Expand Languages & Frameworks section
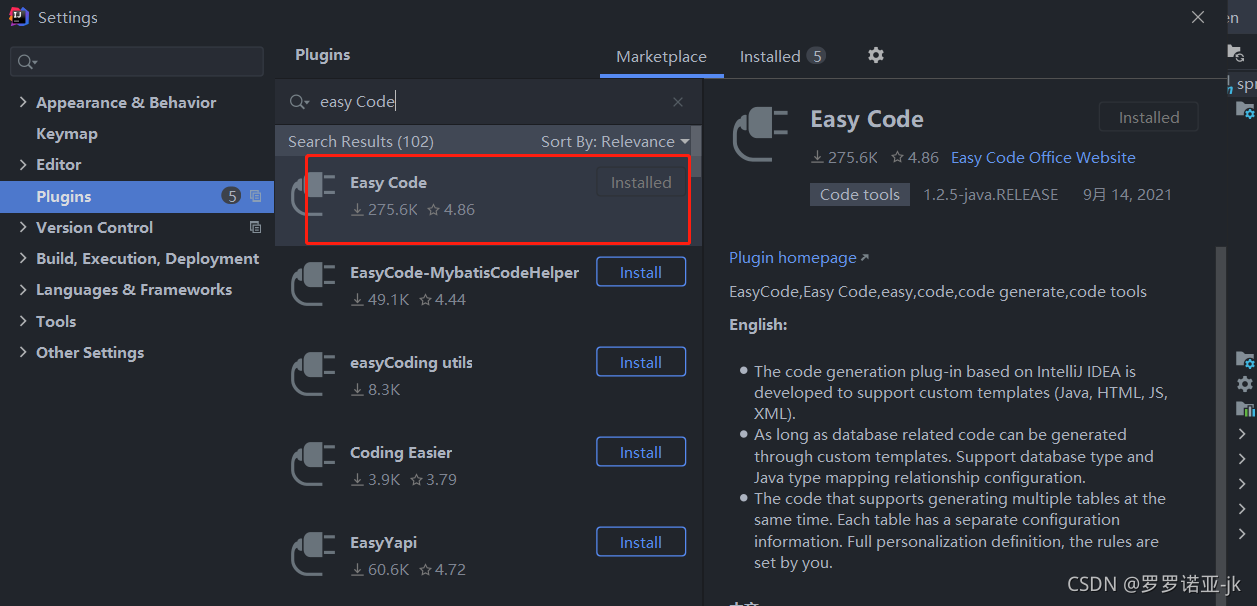 [23, 289]
